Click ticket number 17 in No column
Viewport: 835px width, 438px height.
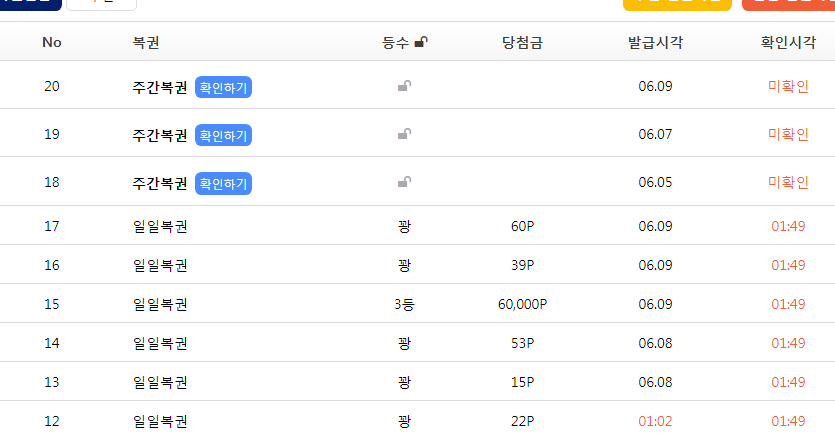coord(52,226)
